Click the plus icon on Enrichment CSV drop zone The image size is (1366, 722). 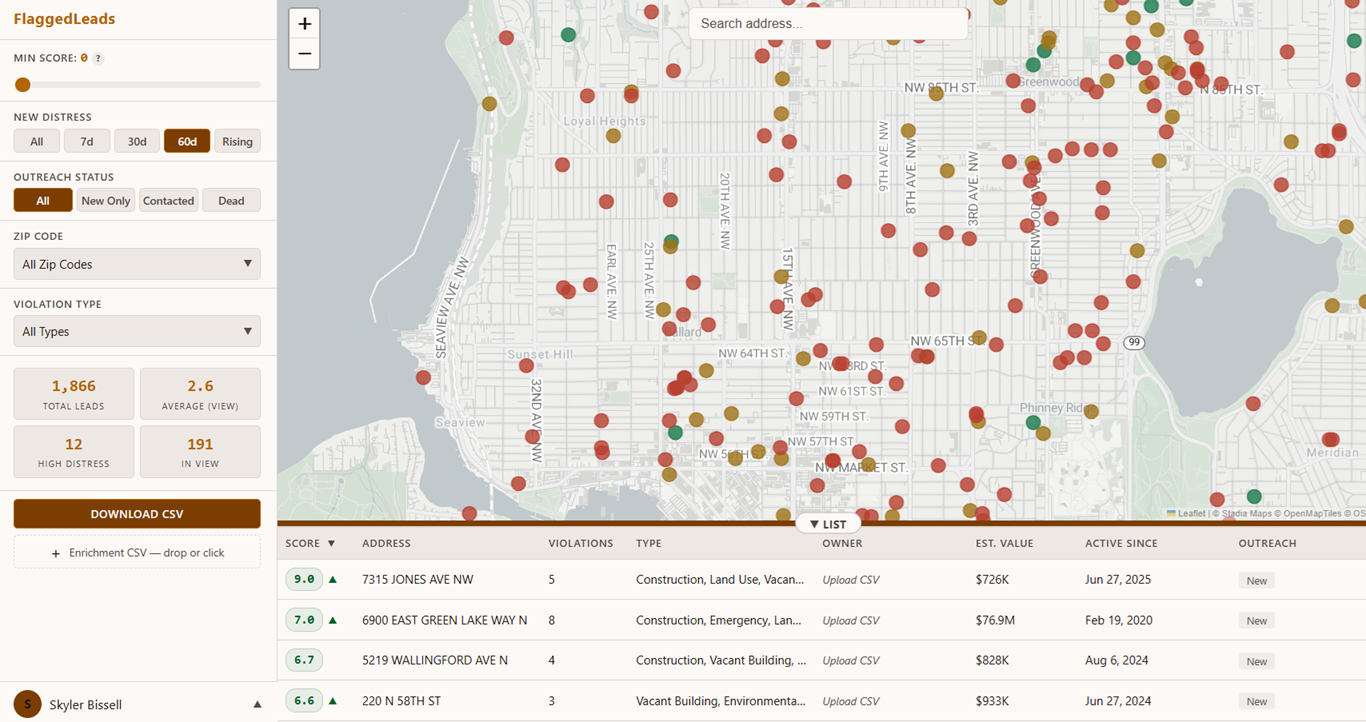(56, 553)
